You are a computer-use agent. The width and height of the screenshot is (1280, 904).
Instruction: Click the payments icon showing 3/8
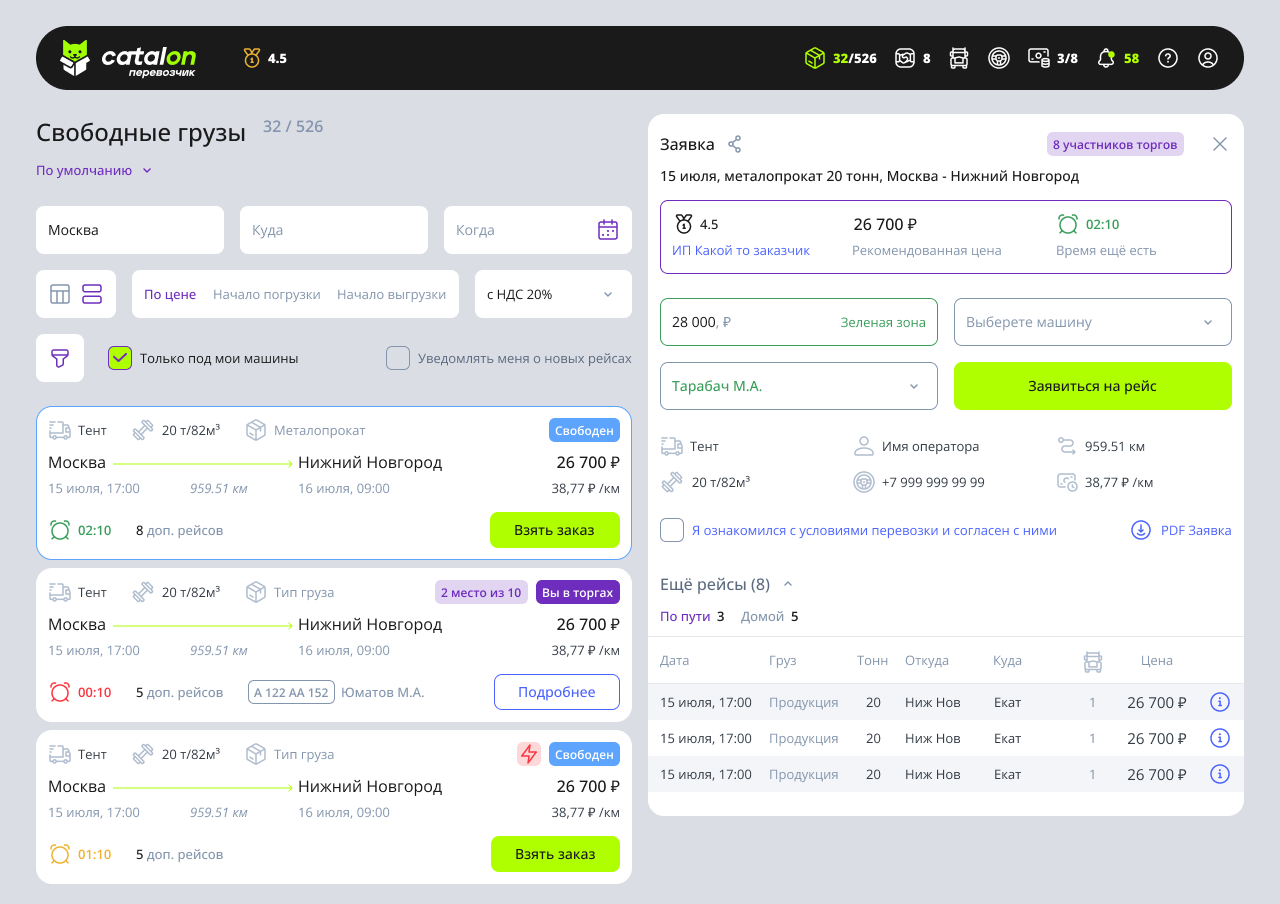tap(1039, 58)
